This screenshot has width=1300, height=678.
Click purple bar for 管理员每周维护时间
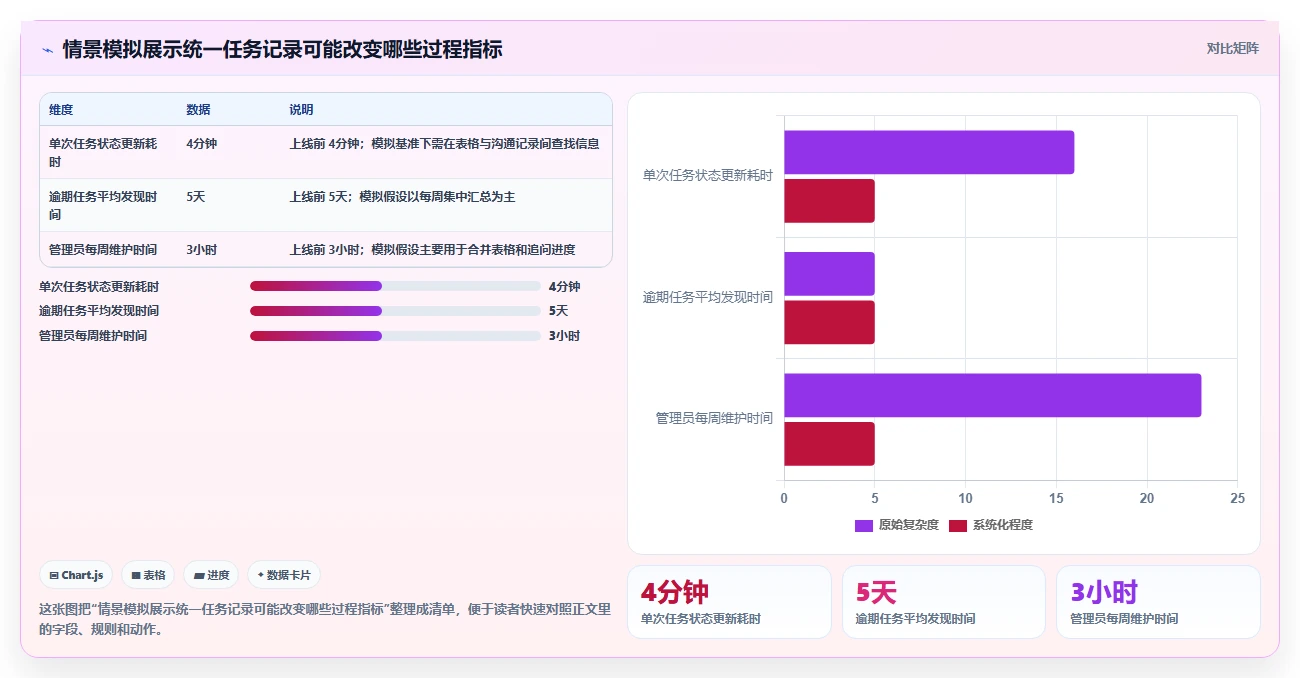(992, 395)
